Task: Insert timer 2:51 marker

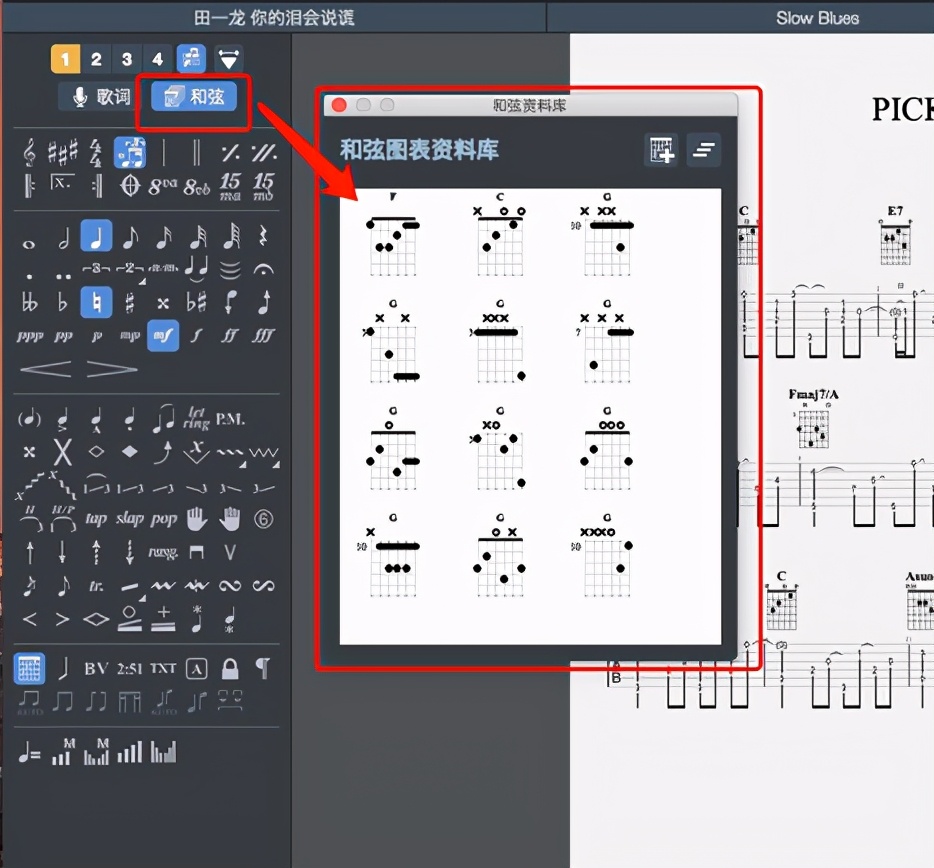Action: [x=129, y=668]
